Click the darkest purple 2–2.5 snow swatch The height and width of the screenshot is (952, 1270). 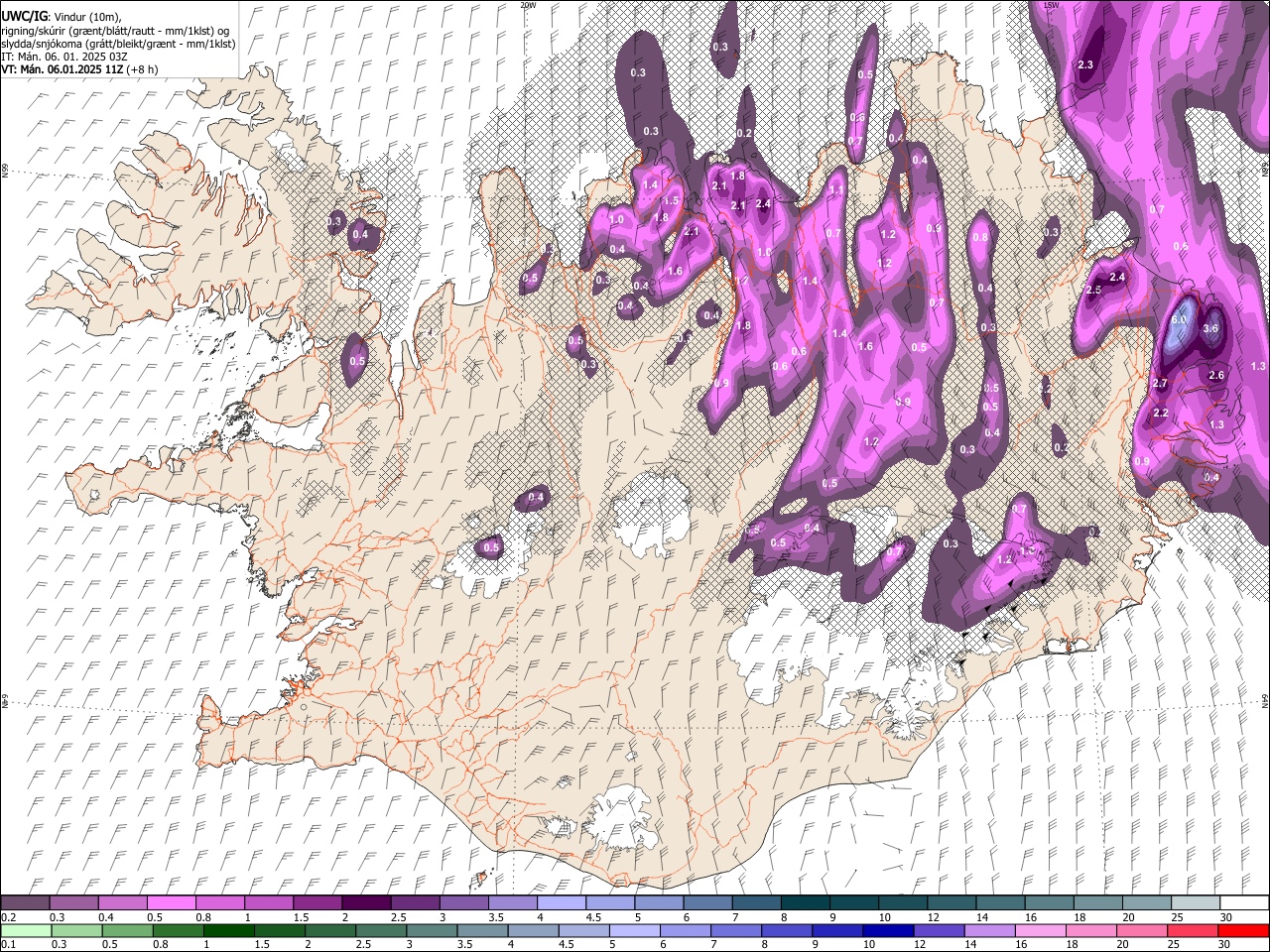366,902
